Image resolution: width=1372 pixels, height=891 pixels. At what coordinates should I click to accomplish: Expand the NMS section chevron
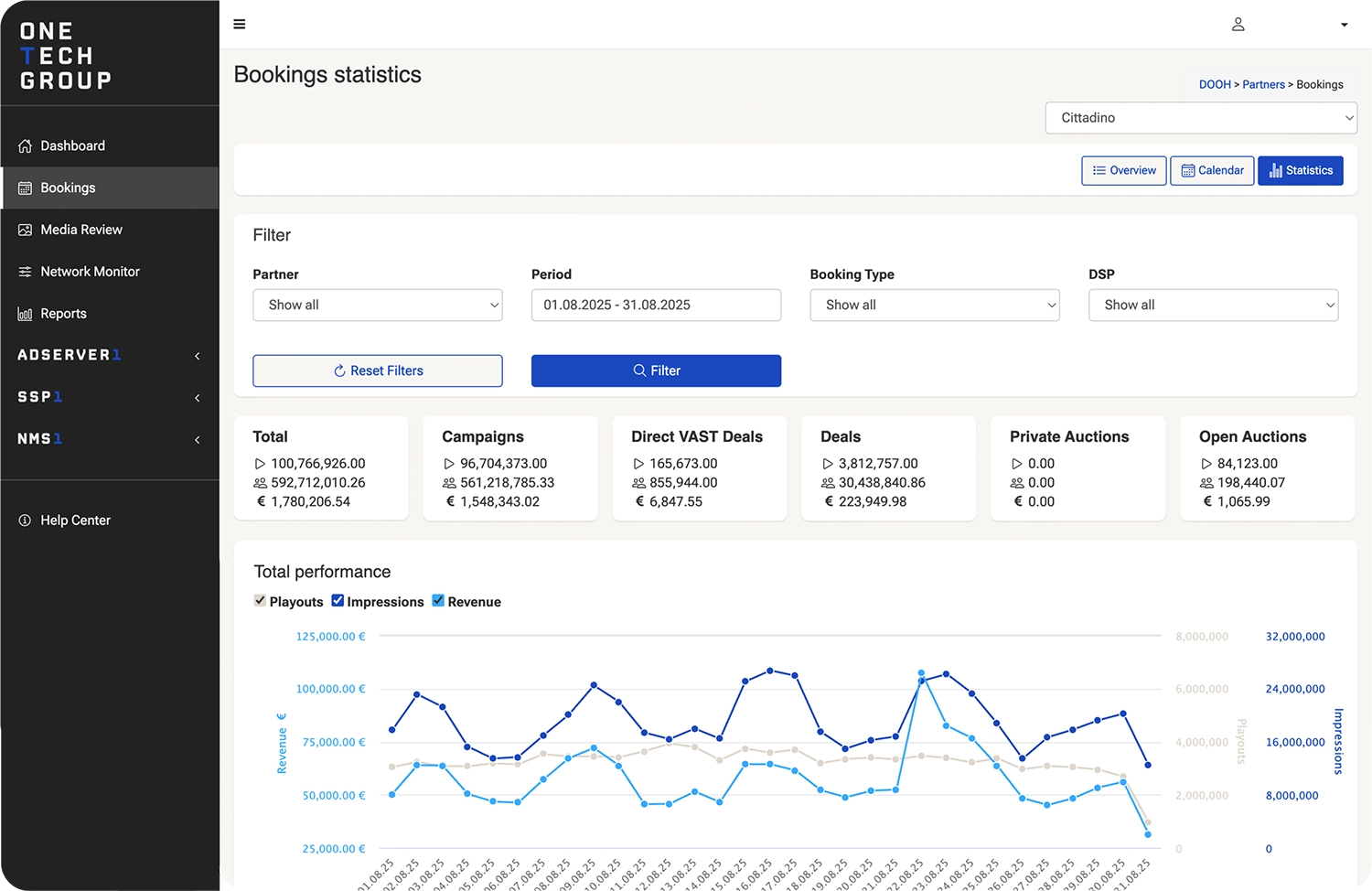[x=198, y=440]
